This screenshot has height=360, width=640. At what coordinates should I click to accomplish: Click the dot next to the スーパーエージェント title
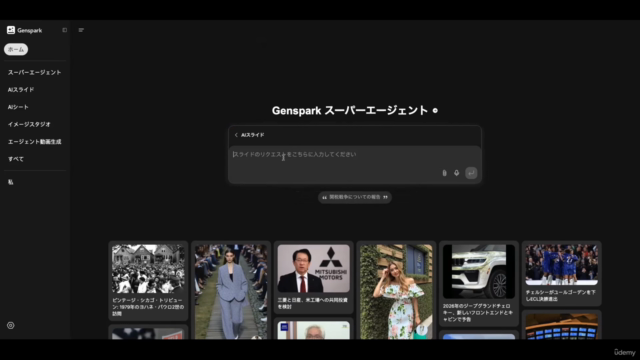(x=435, y=110)
